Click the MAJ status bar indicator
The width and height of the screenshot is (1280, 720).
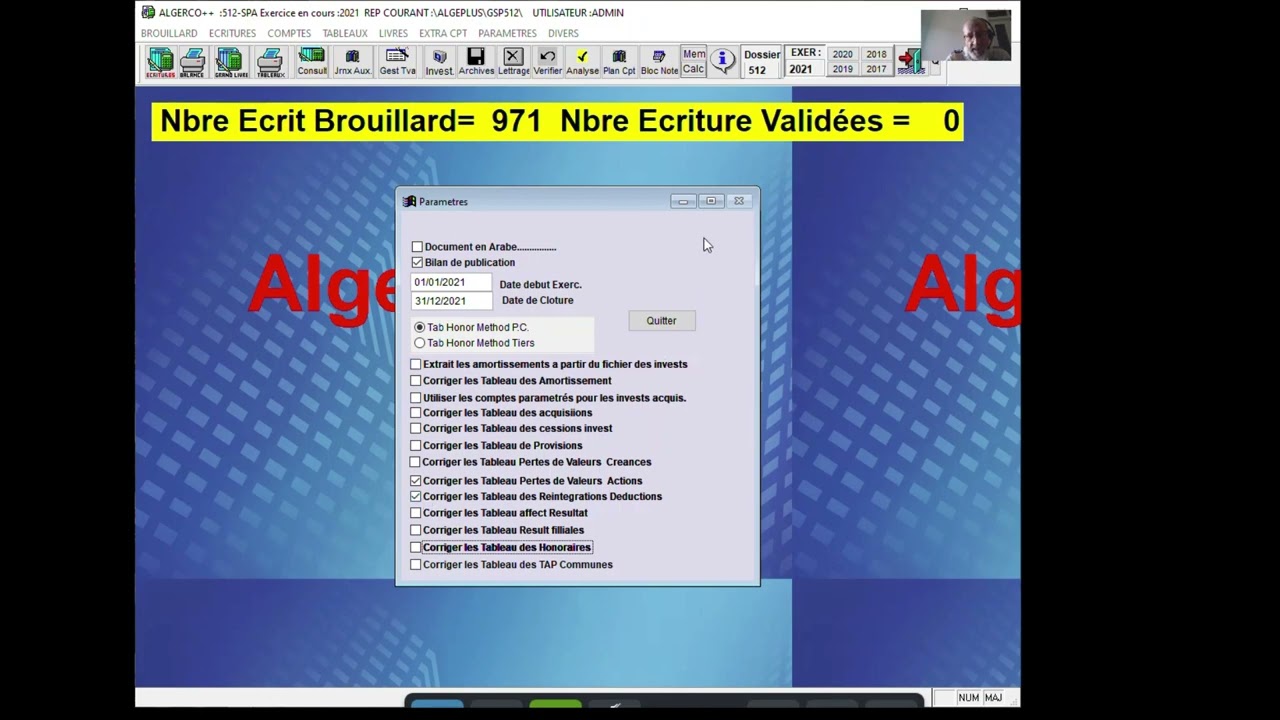(993, 698)
